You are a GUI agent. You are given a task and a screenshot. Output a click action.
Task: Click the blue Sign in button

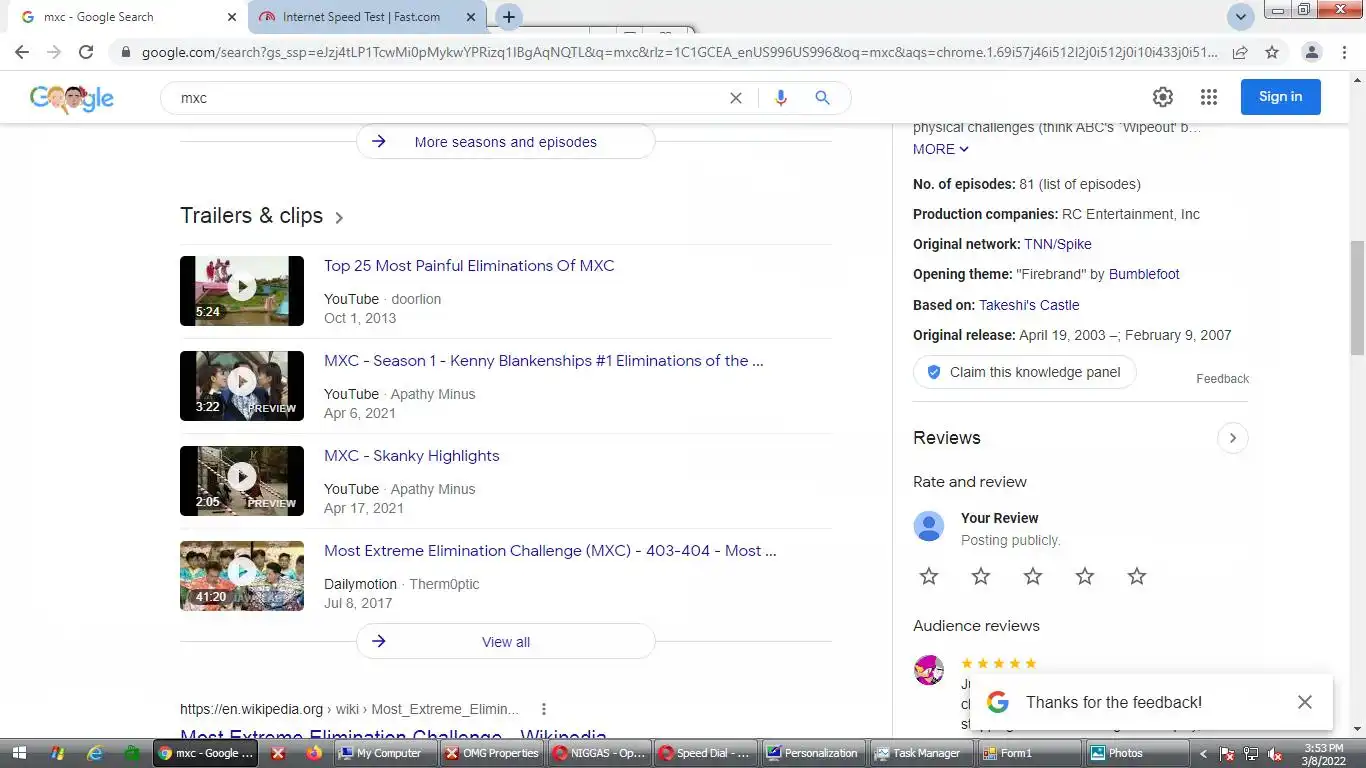pos(1281,97)
